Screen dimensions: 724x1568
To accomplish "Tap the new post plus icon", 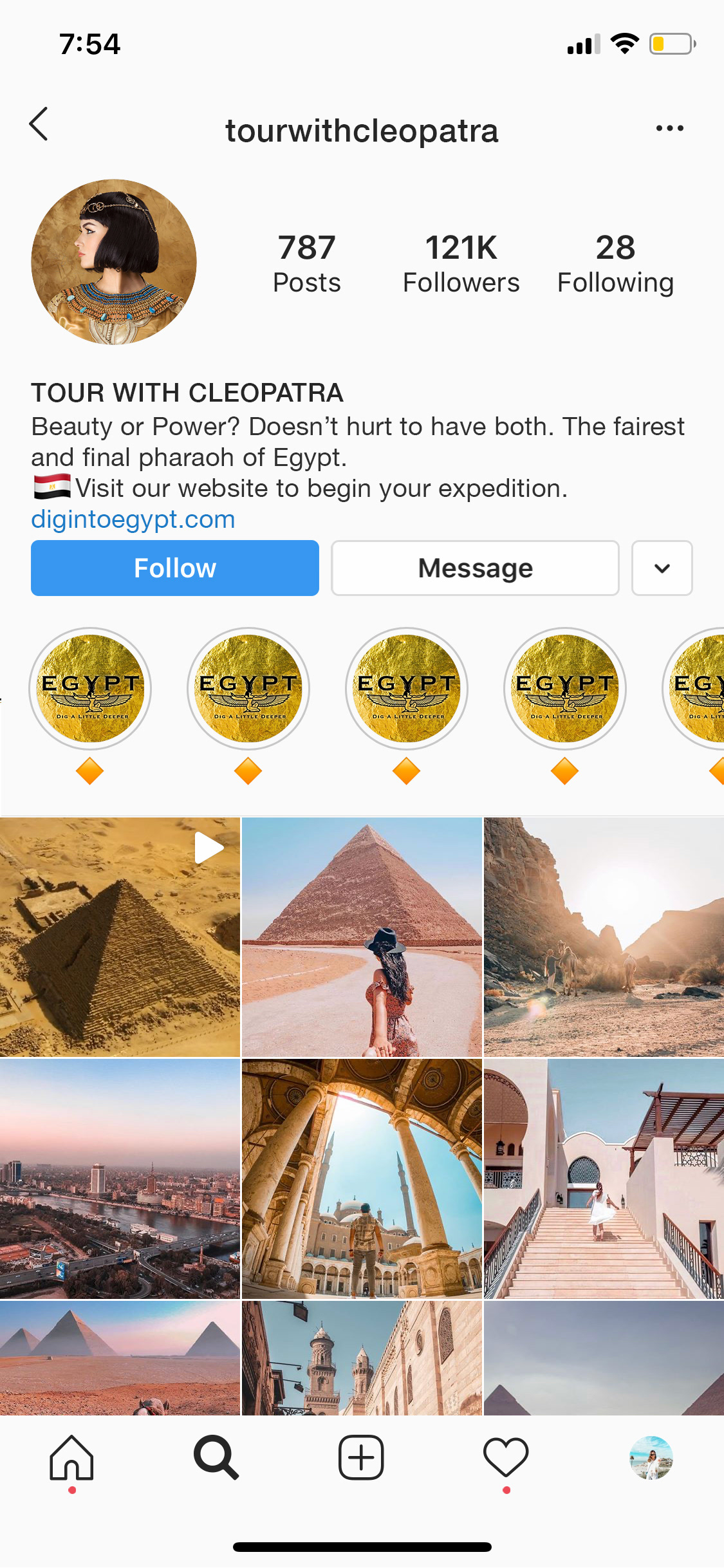I will [x=361, y=1458].
